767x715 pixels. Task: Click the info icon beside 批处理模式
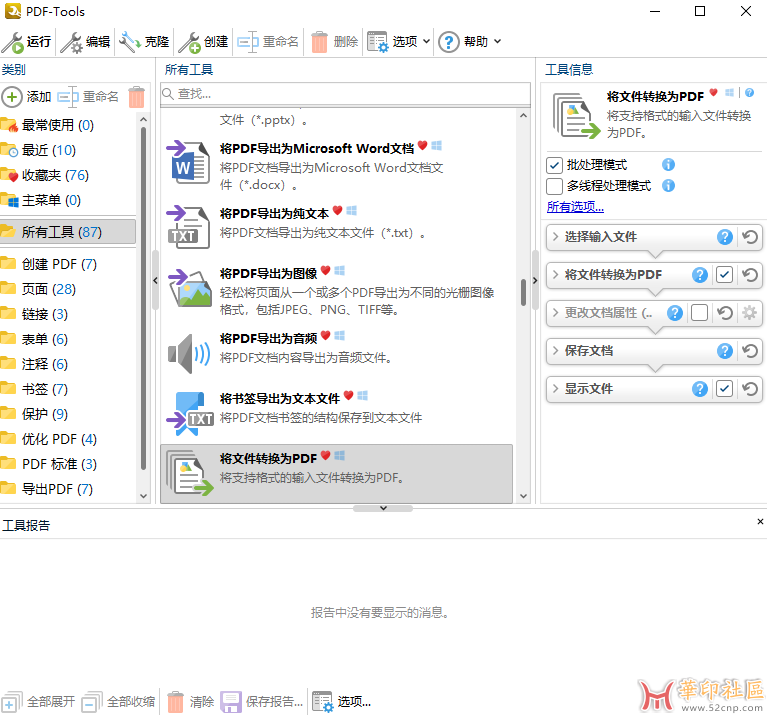pyautogui.click(x=668, y=165)
